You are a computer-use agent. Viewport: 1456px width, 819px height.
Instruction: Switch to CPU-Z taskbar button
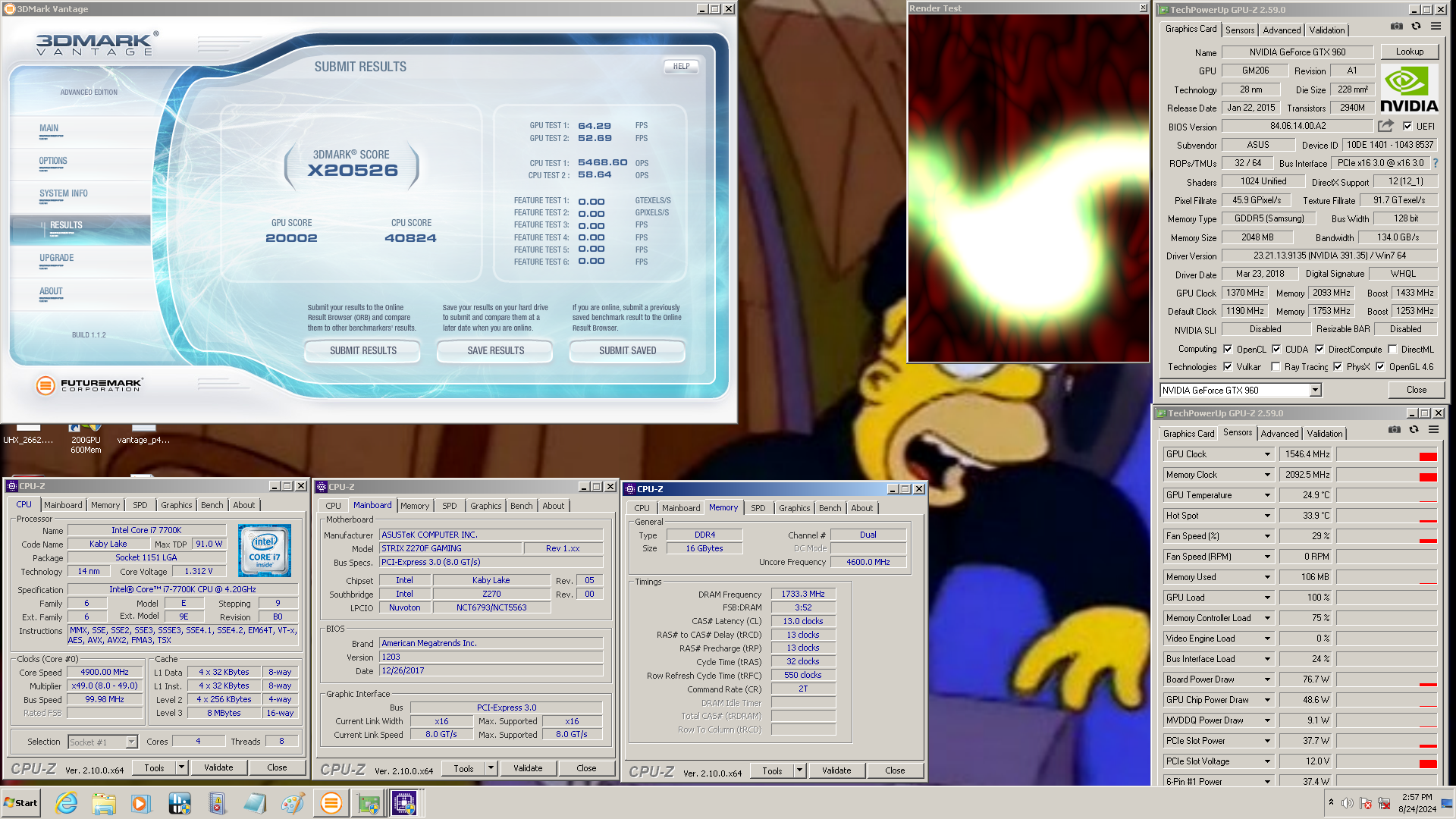[x=404, y=803]
